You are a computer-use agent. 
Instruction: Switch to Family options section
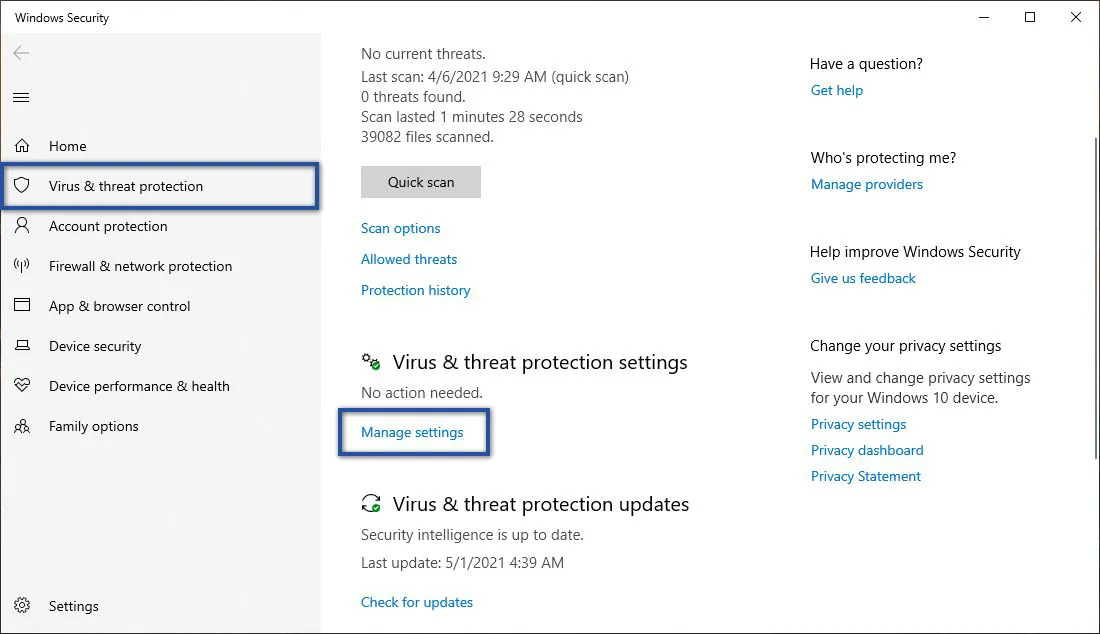point(93,426)
